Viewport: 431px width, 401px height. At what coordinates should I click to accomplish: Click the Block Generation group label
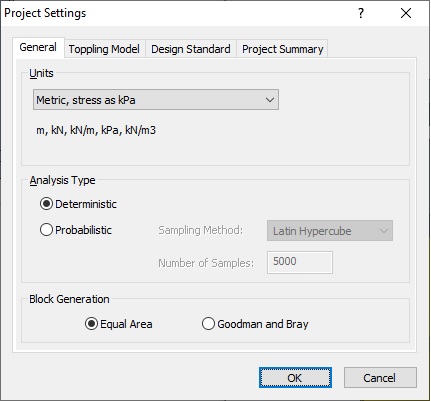tap(69, 299)
